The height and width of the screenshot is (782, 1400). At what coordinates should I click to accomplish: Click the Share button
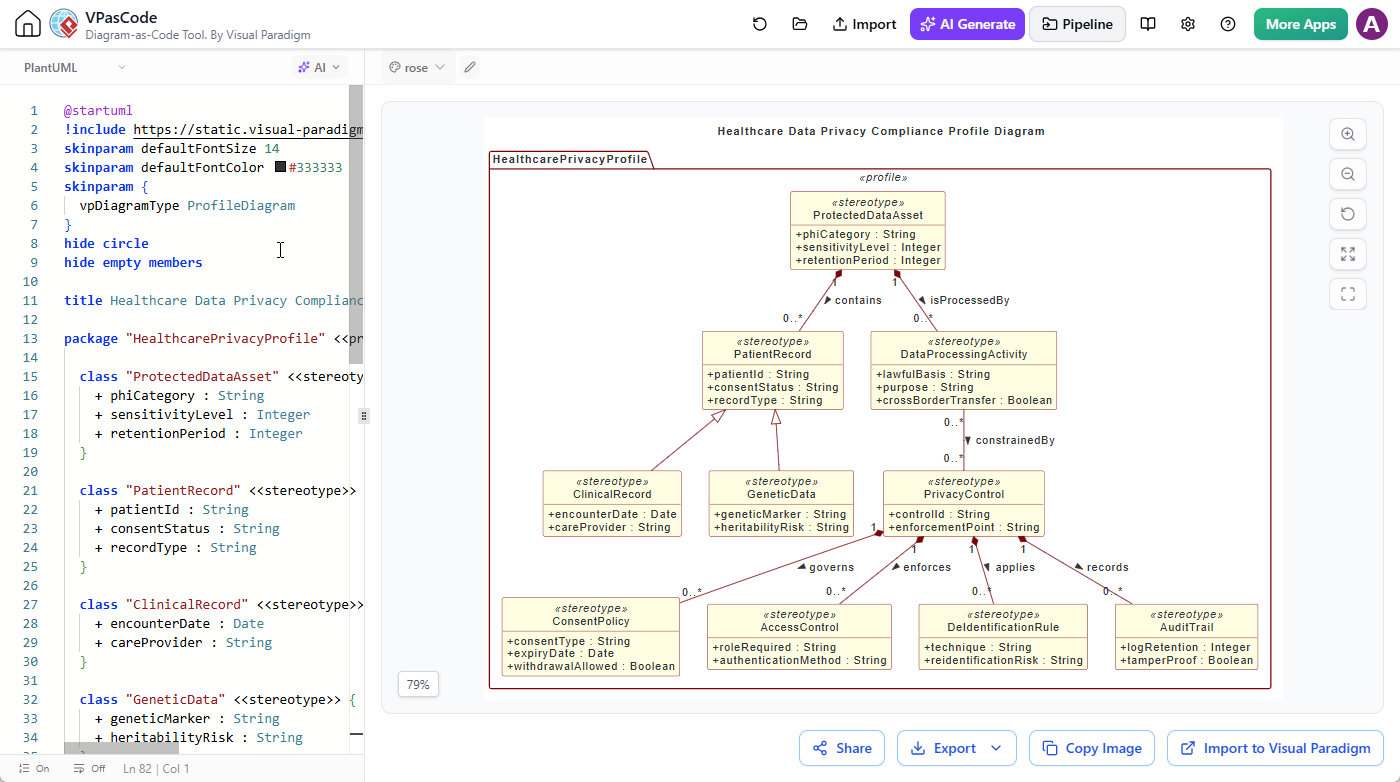coord(841,748)
